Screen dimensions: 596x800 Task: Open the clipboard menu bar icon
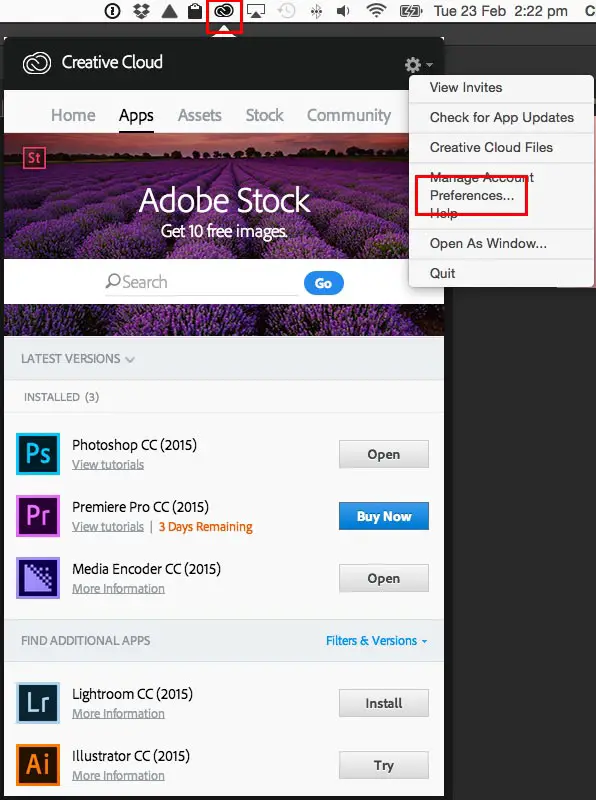(x=195, y=11)
